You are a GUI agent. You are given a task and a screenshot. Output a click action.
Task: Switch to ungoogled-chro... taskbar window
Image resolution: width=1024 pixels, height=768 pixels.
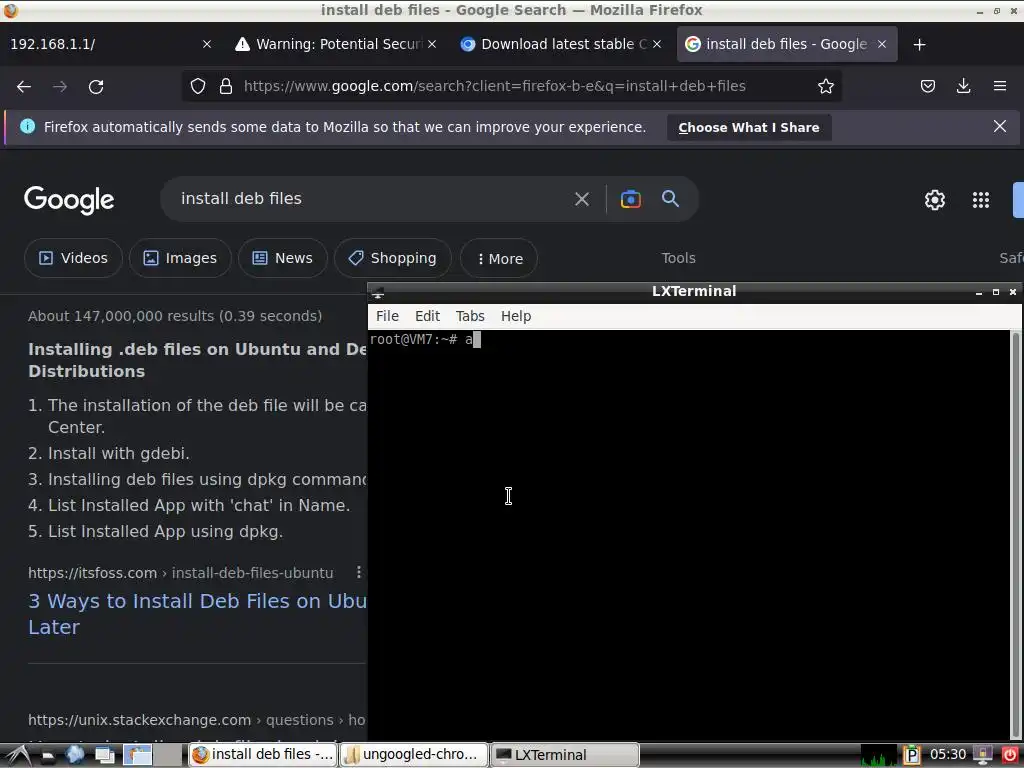click(x=414, y=755)
